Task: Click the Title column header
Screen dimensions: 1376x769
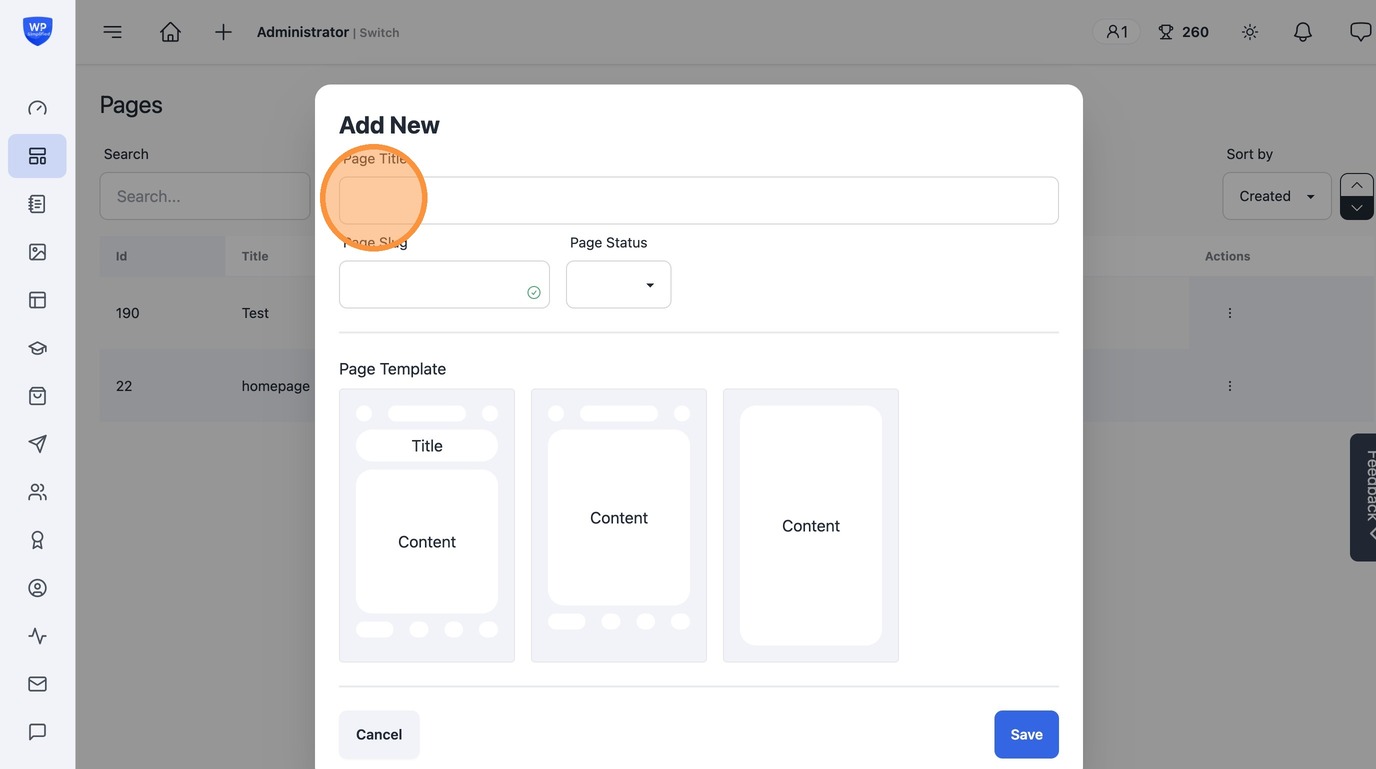Action: click(x=255, y=256)
